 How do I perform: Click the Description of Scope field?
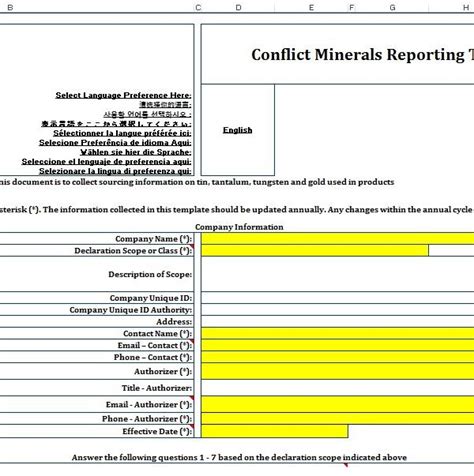(338, 274)
